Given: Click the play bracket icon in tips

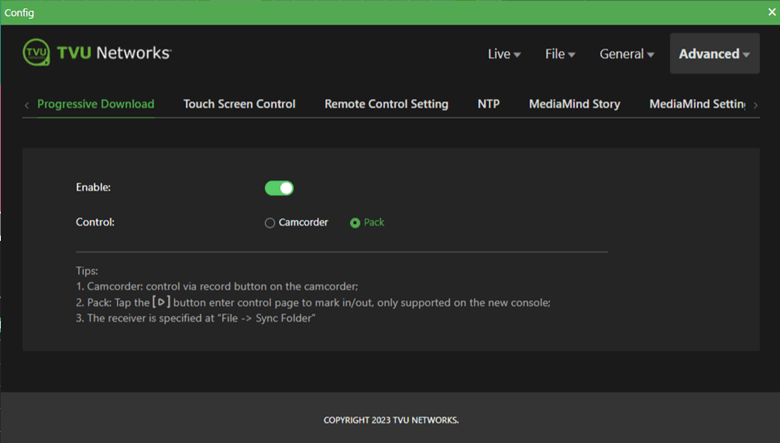Looking at the screenshot, I should coord(161,302).
